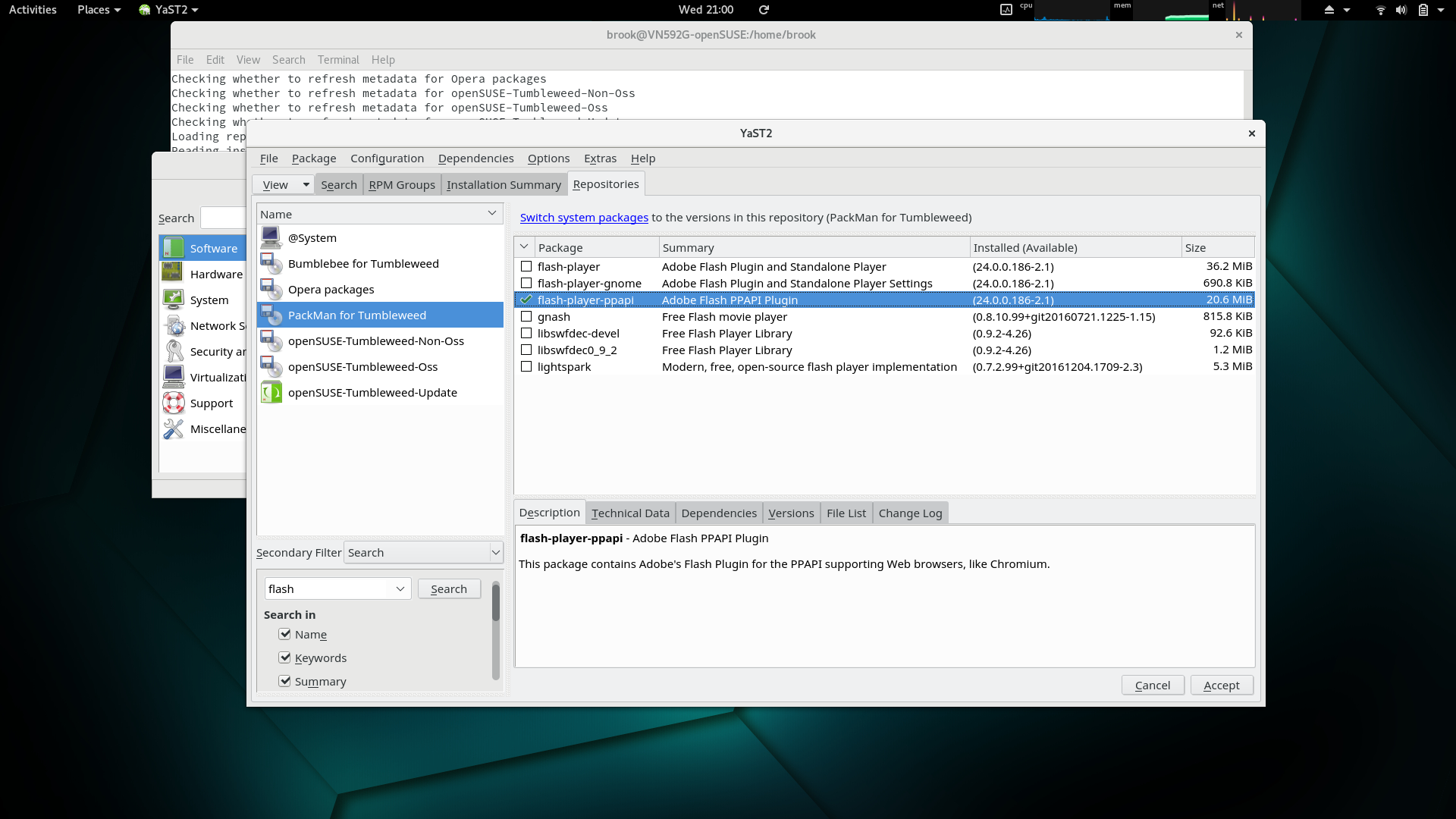
Task: Uncheck the Summary search option
Action: pyautogui.click(x=285, y=681)
